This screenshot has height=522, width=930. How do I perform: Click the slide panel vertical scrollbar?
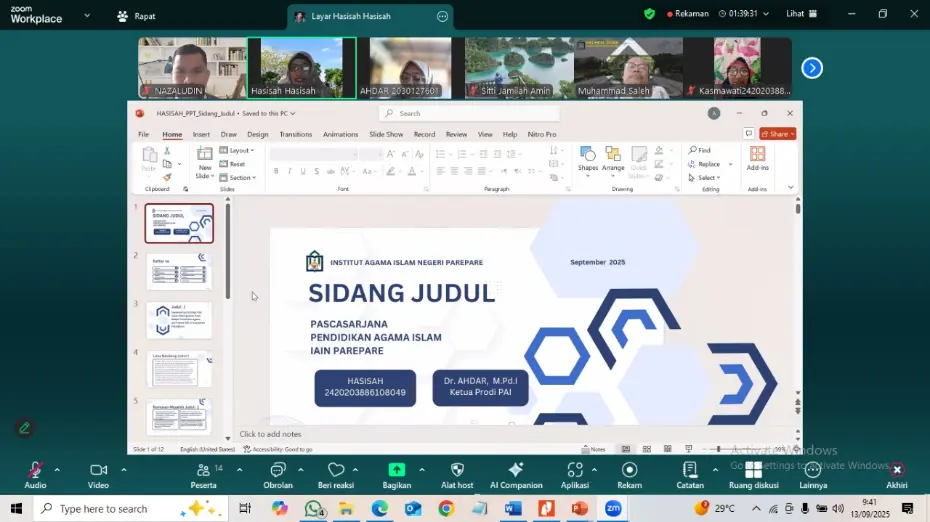pos(228,252)
